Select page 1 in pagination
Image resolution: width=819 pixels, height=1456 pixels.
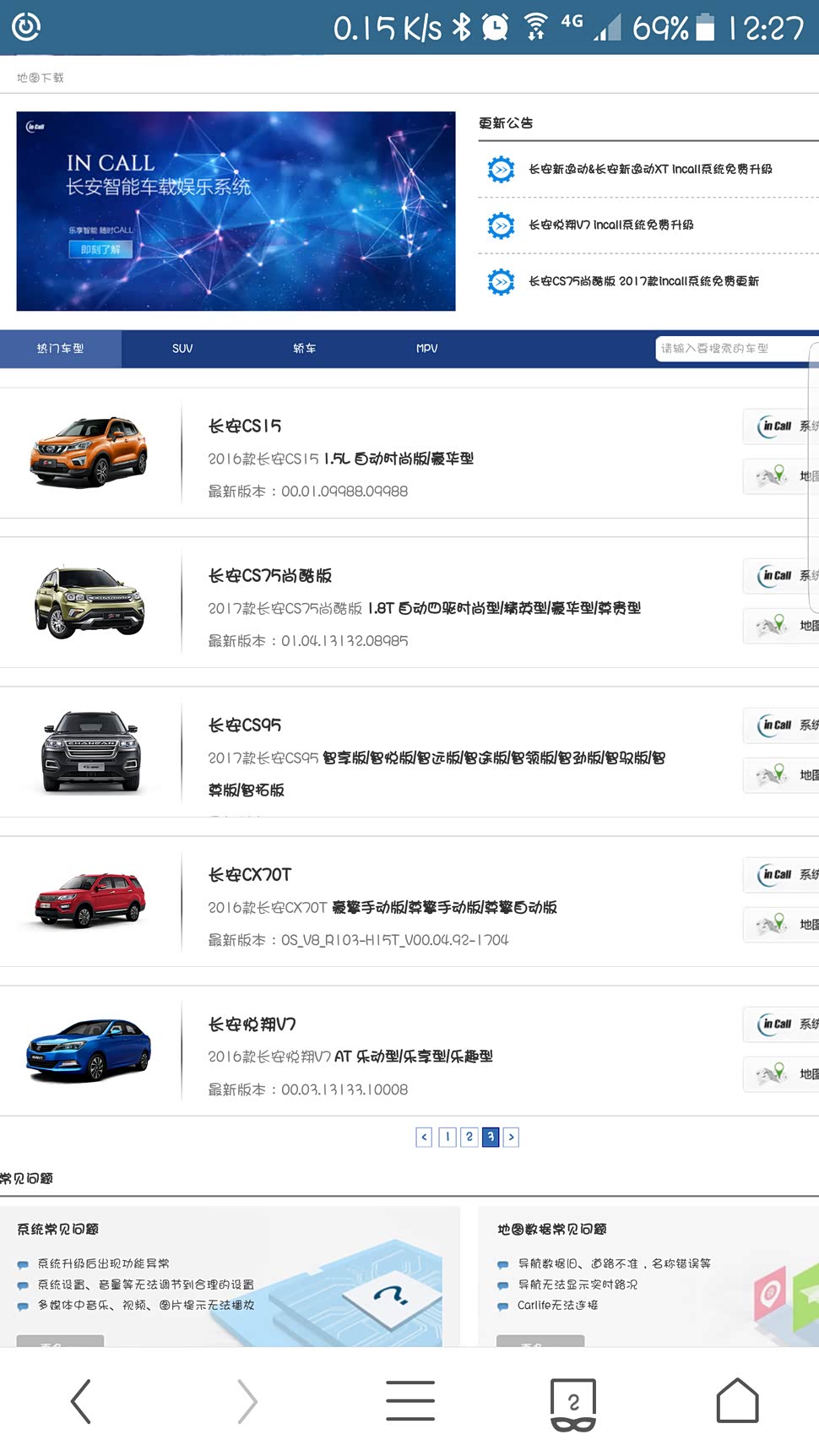click(447, 1138)
